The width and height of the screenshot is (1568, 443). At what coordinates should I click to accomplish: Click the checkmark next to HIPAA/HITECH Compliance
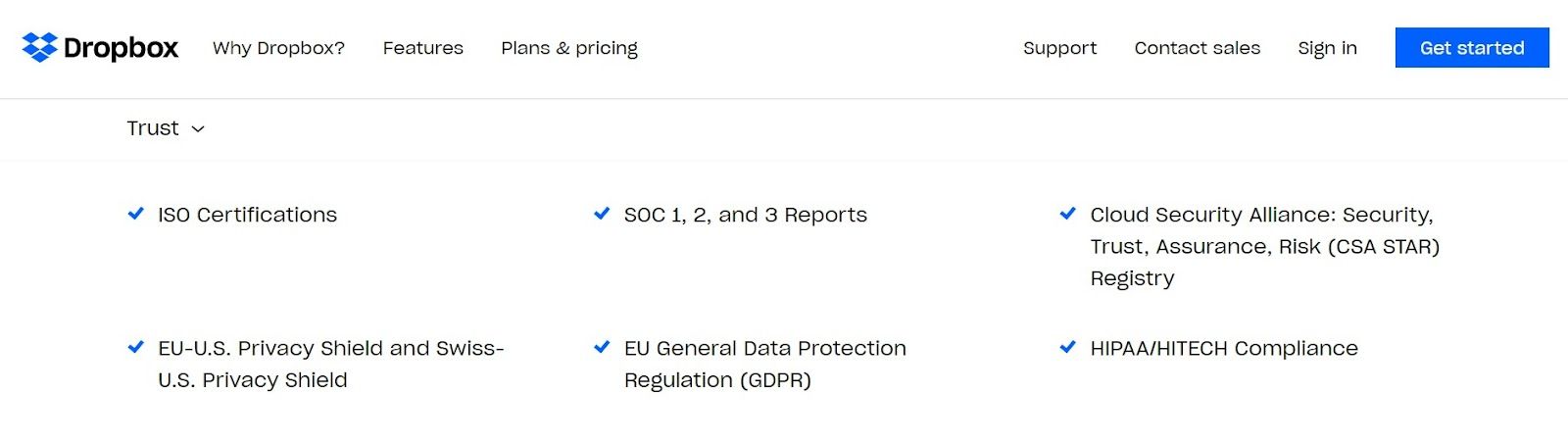1068,347
